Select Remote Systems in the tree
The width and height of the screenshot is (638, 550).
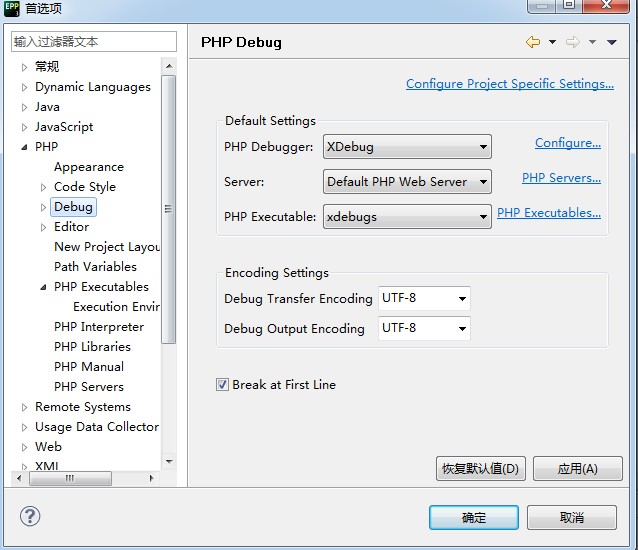(x=83, y=407)
